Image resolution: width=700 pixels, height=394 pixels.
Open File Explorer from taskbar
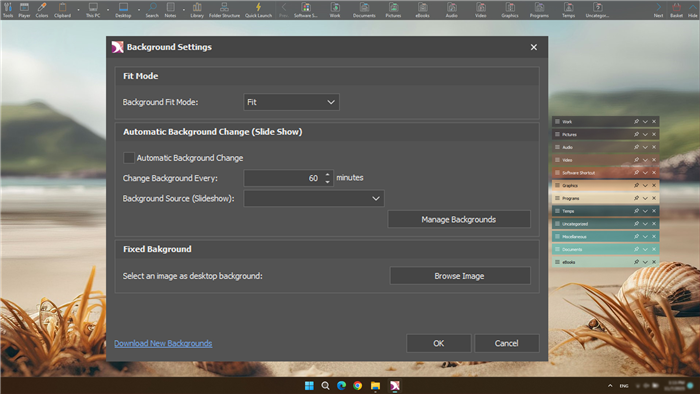coord(375,386)
